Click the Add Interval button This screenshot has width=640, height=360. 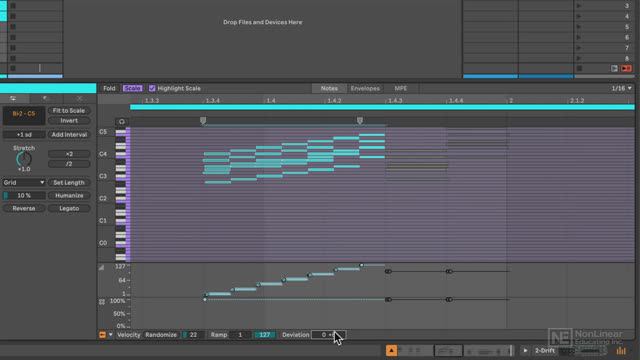pyautogui.click(x=69, y=135)
